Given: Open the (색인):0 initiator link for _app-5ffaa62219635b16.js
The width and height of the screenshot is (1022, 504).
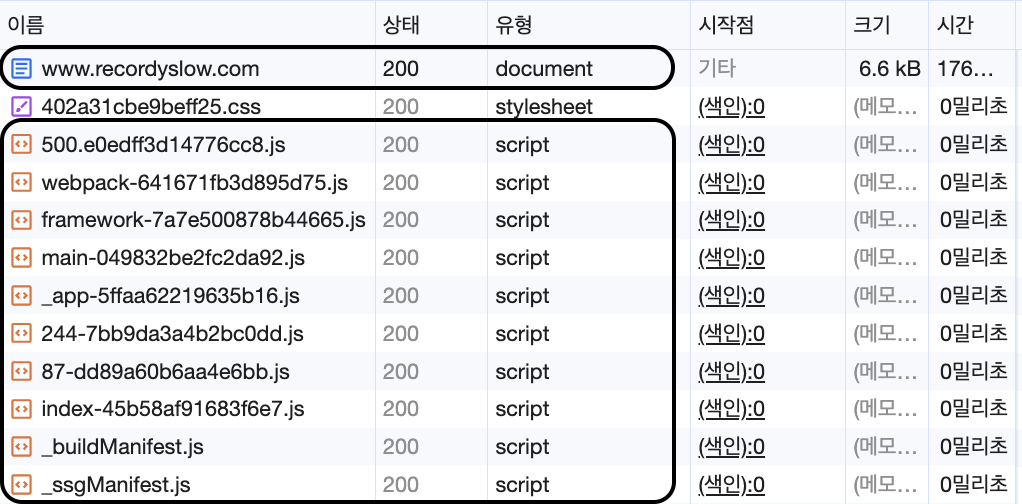Looking at the screenshot, I should pyautogui.click(x=731, y=296).
